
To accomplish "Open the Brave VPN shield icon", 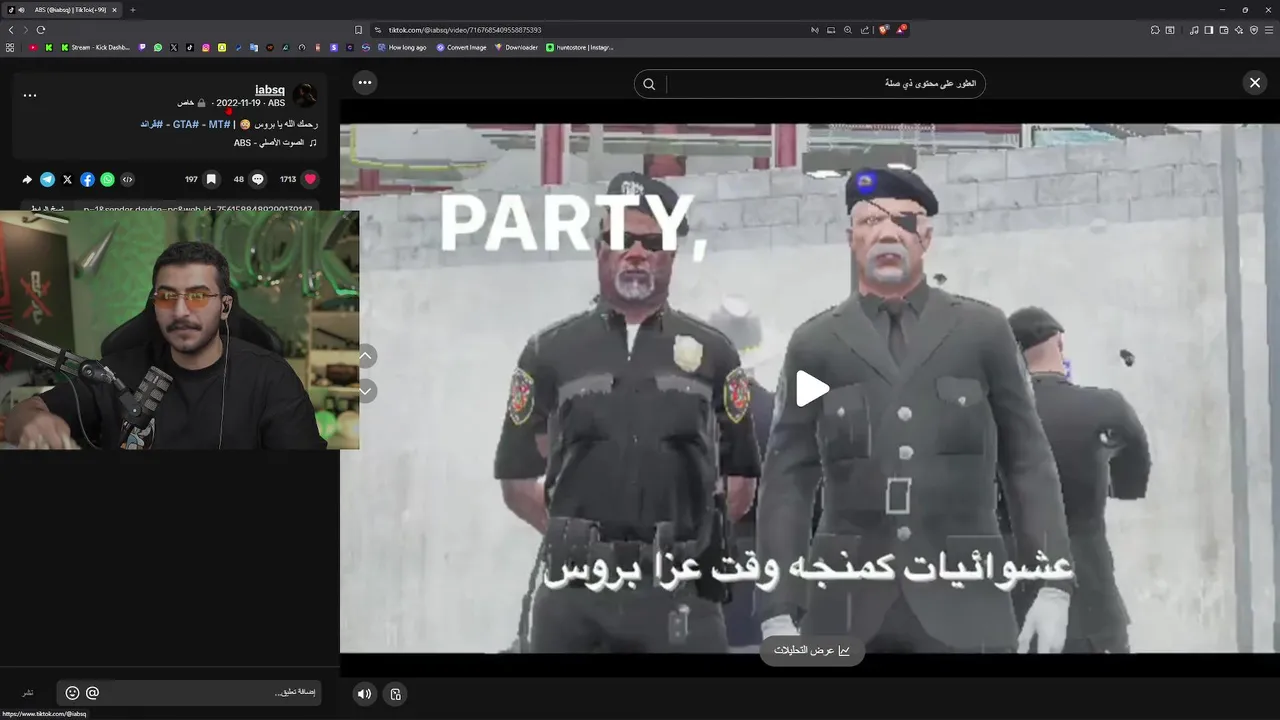I will tap(1254, 30).
